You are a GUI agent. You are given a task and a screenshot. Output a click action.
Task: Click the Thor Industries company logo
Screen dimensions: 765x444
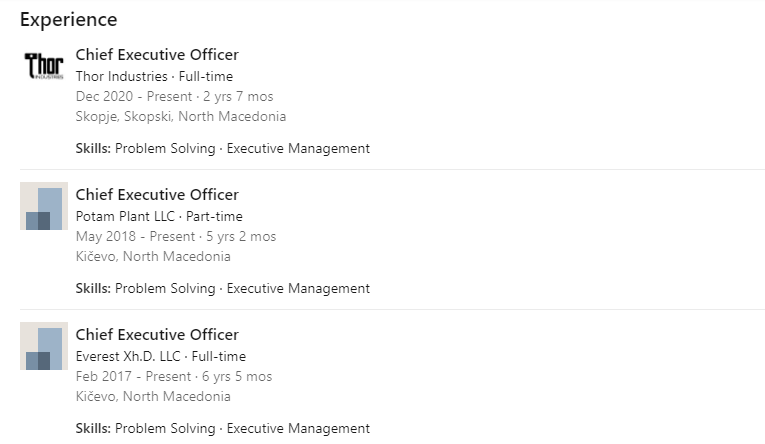[43, 66]
